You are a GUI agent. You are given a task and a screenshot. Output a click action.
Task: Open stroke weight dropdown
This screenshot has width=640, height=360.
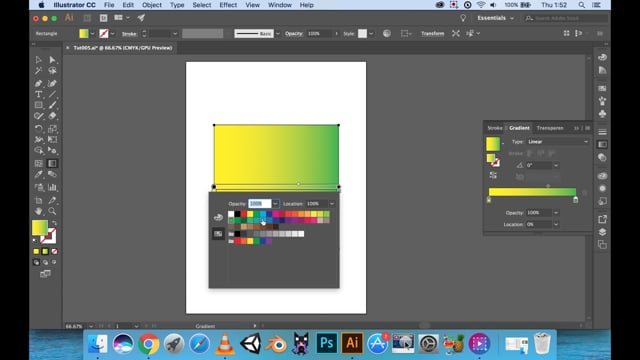175,33
